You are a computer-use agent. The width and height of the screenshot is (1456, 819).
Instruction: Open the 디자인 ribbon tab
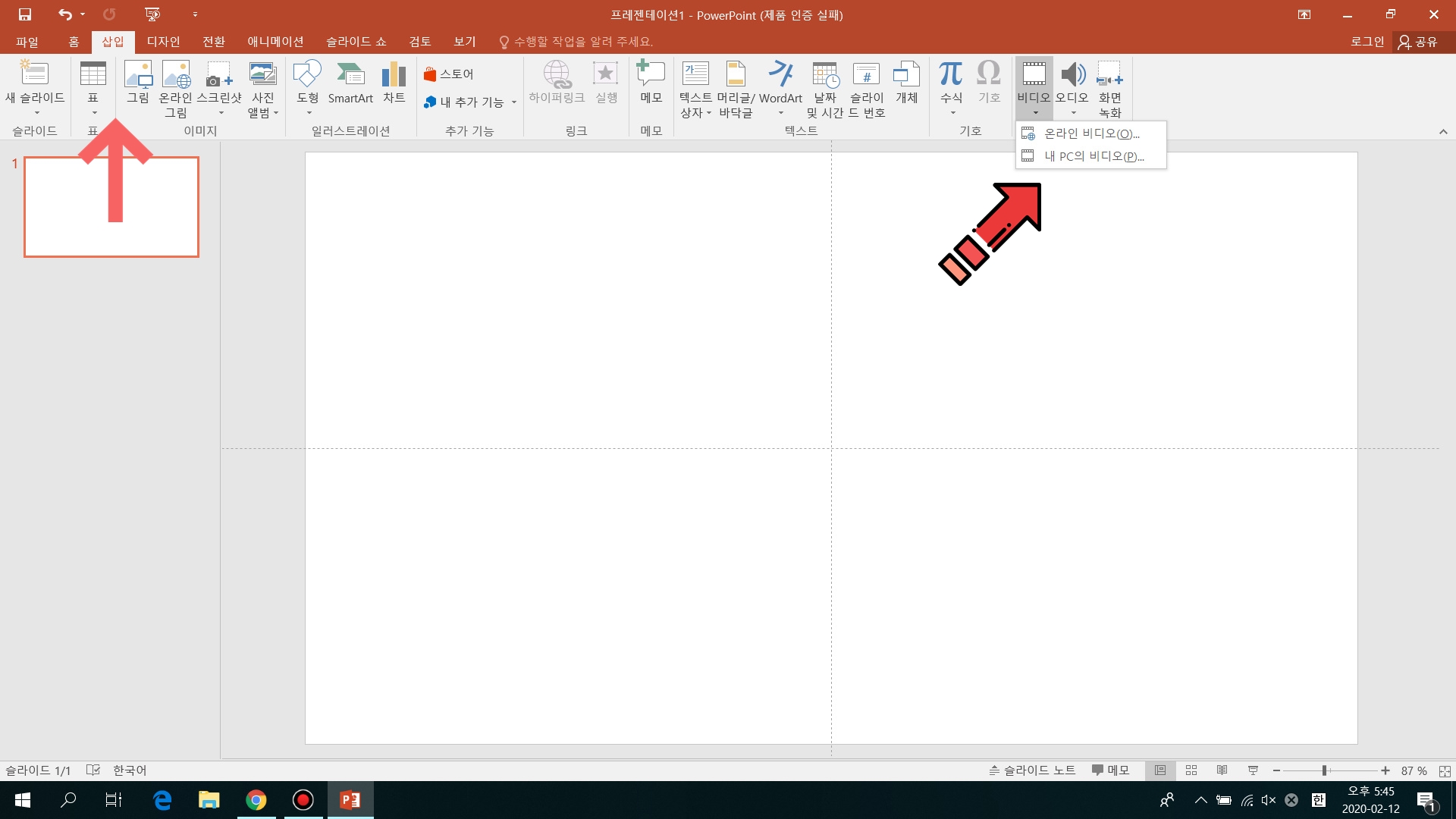tap(163, 42)
